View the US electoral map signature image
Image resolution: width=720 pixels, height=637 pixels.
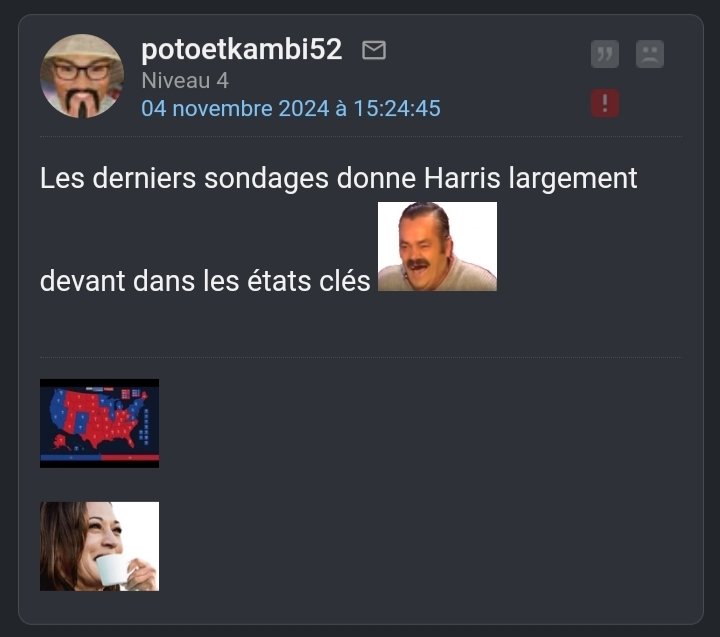click(x=100, y=423)
